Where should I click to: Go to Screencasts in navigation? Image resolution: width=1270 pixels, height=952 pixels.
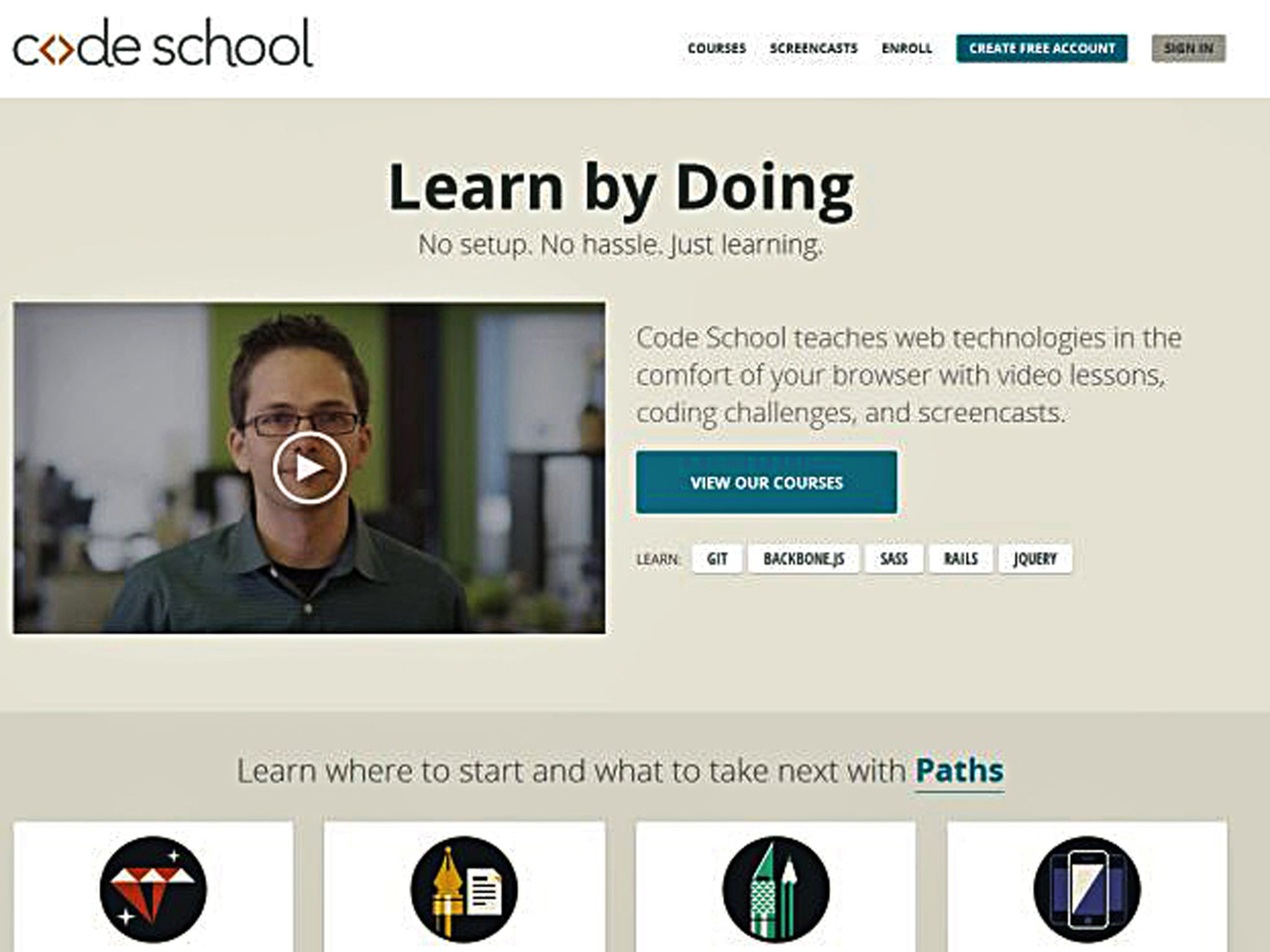(814, 48)
